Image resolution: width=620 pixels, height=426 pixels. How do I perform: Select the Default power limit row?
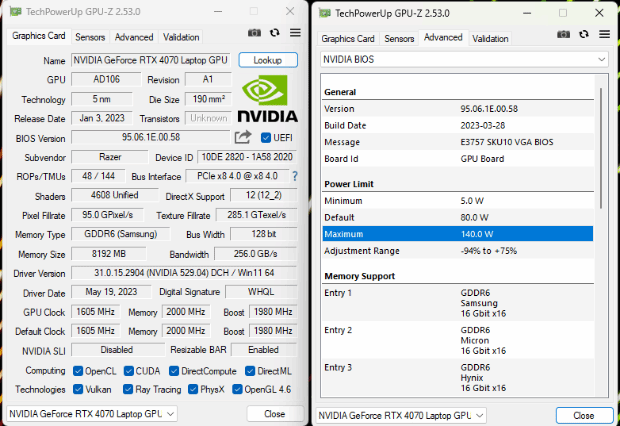[458, 217]
